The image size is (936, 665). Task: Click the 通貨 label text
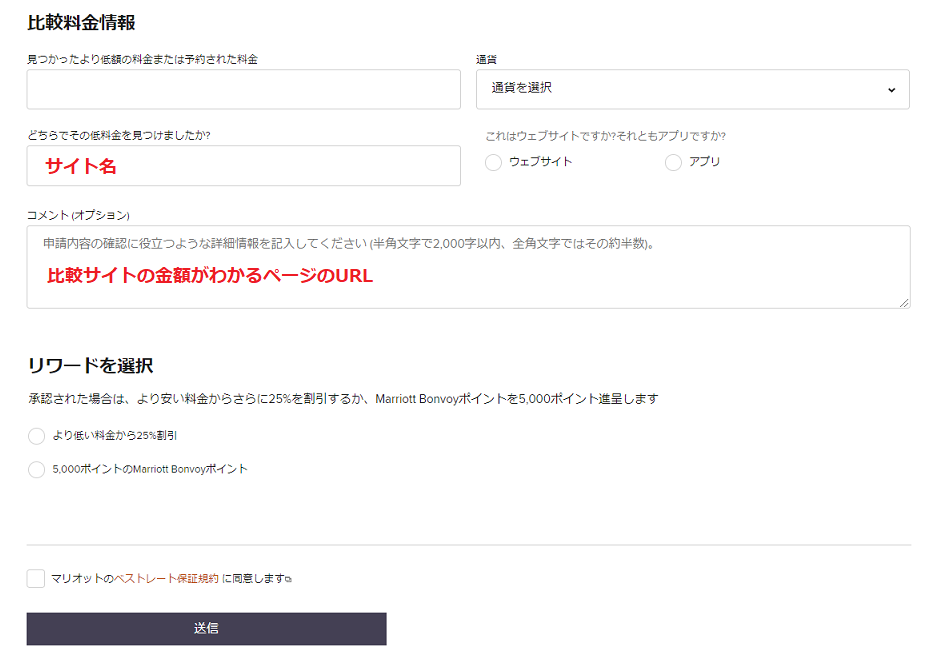tap(487, 60)
